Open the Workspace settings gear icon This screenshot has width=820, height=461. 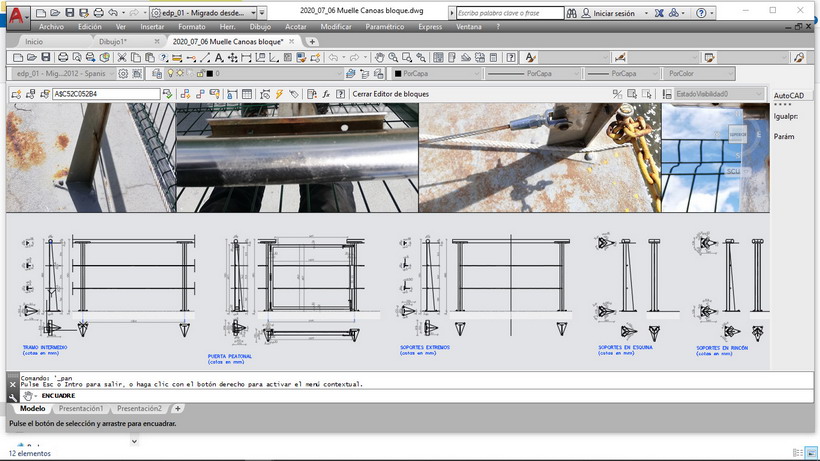[123, 74]
